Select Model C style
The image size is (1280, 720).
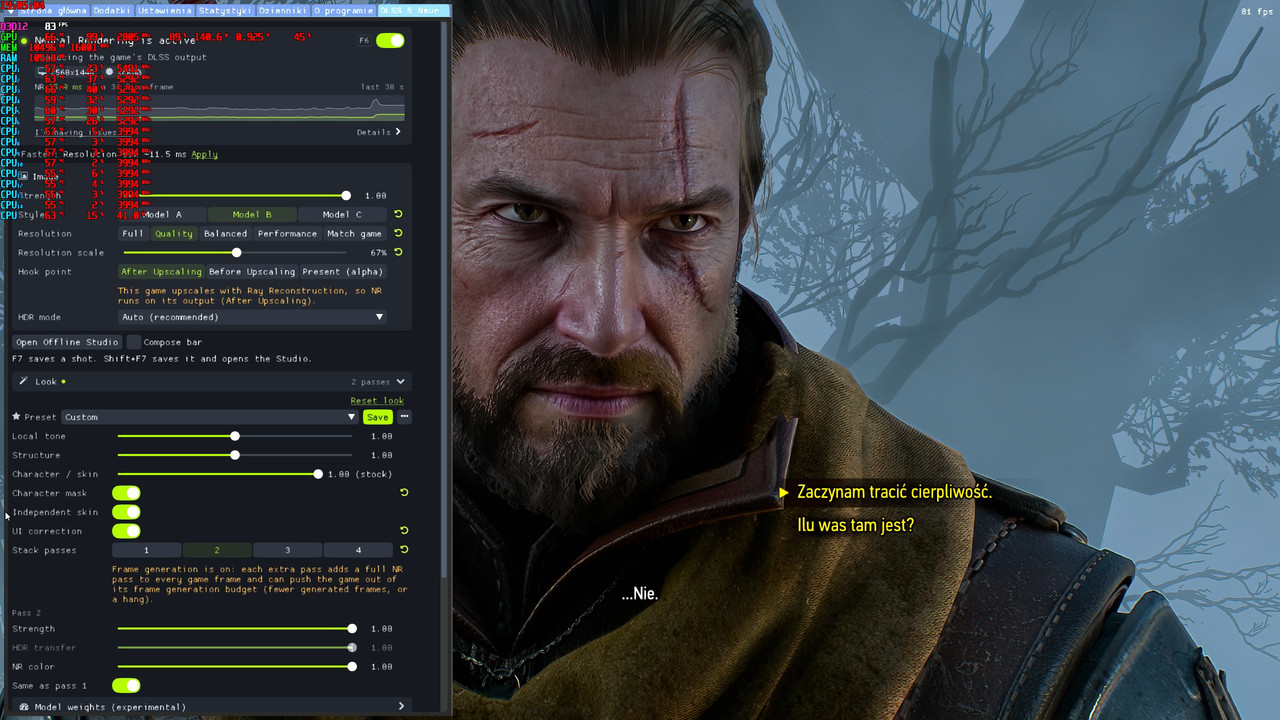[343, 214]
